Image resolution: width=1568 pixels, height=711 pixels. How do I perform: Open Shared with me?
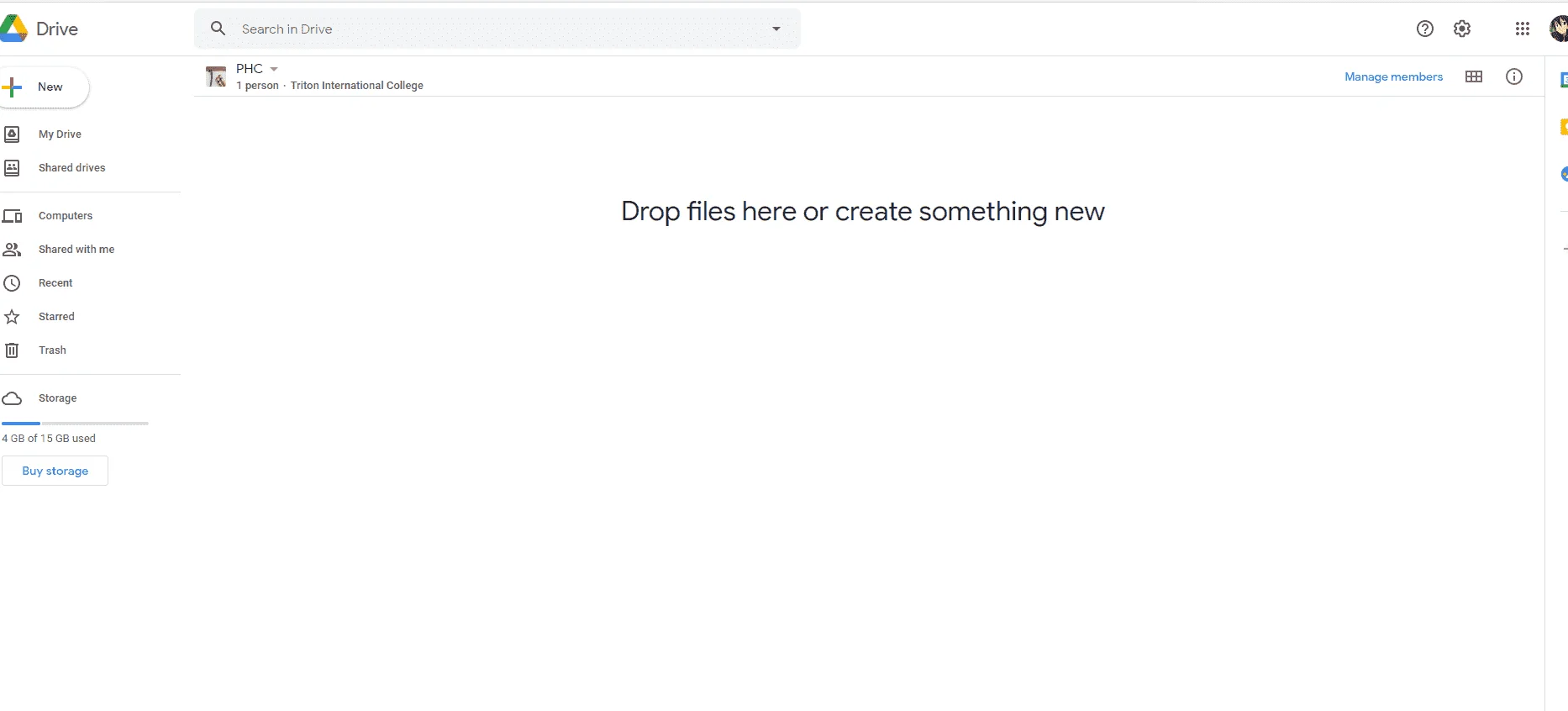(x=76, y=249)
